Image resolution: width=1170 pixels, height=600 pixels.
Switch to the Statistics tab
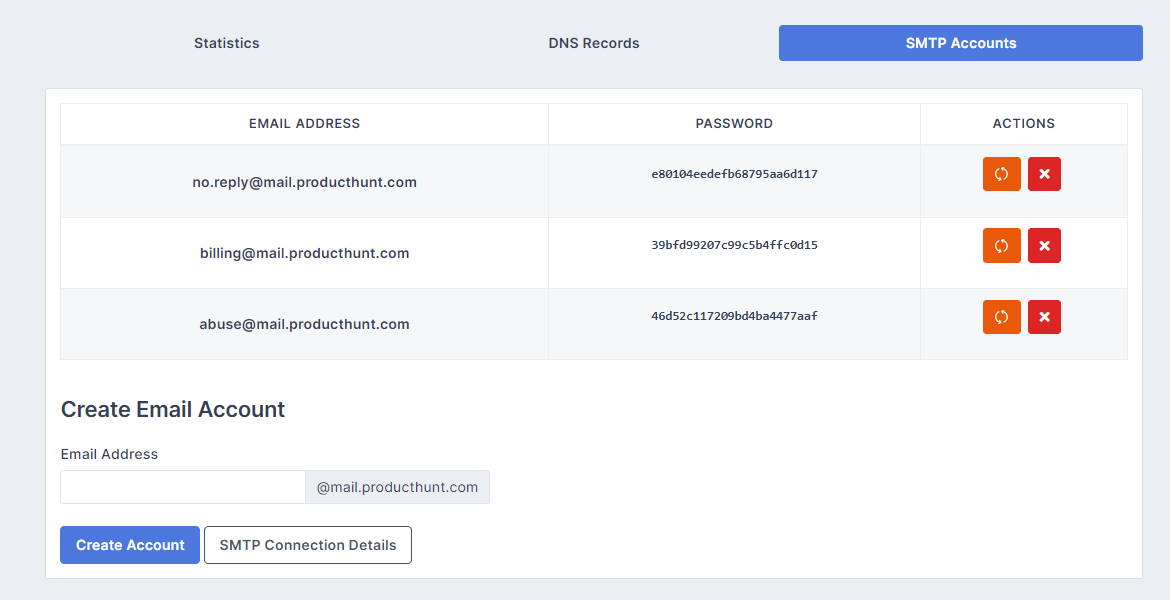[x=227, y=43]
